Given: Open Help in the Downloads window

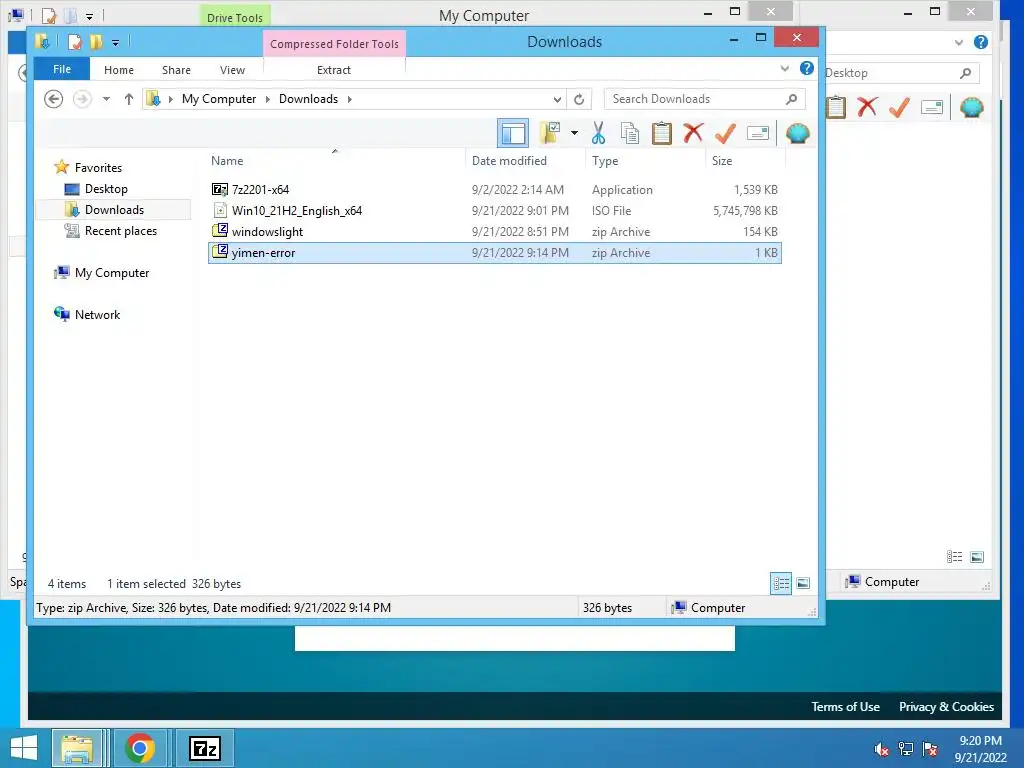Looking at the screenshot, I should pos(807,68).
